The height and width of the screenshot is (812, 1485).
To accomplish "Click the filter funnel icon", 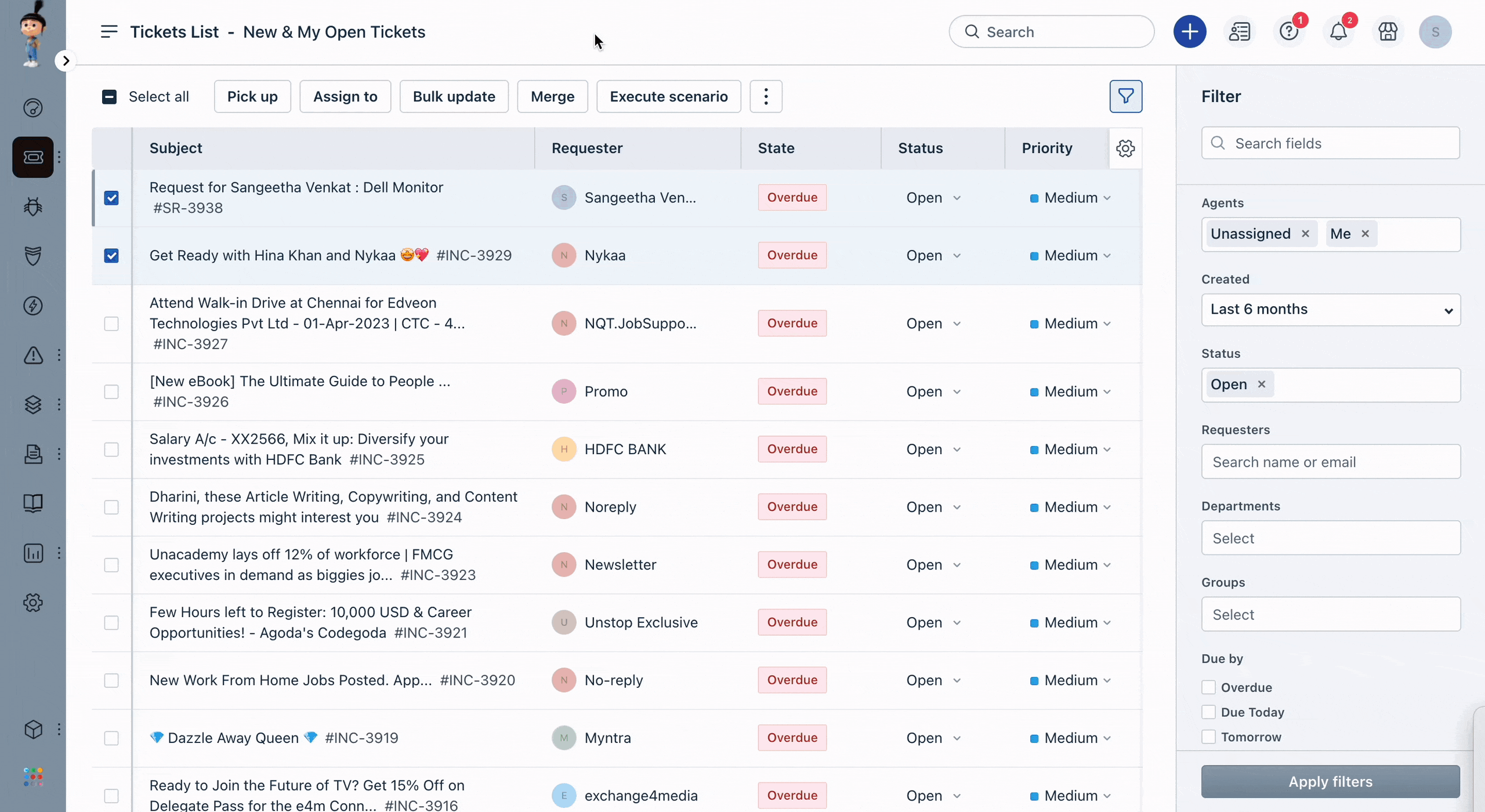I will [x=1125, y=96].
